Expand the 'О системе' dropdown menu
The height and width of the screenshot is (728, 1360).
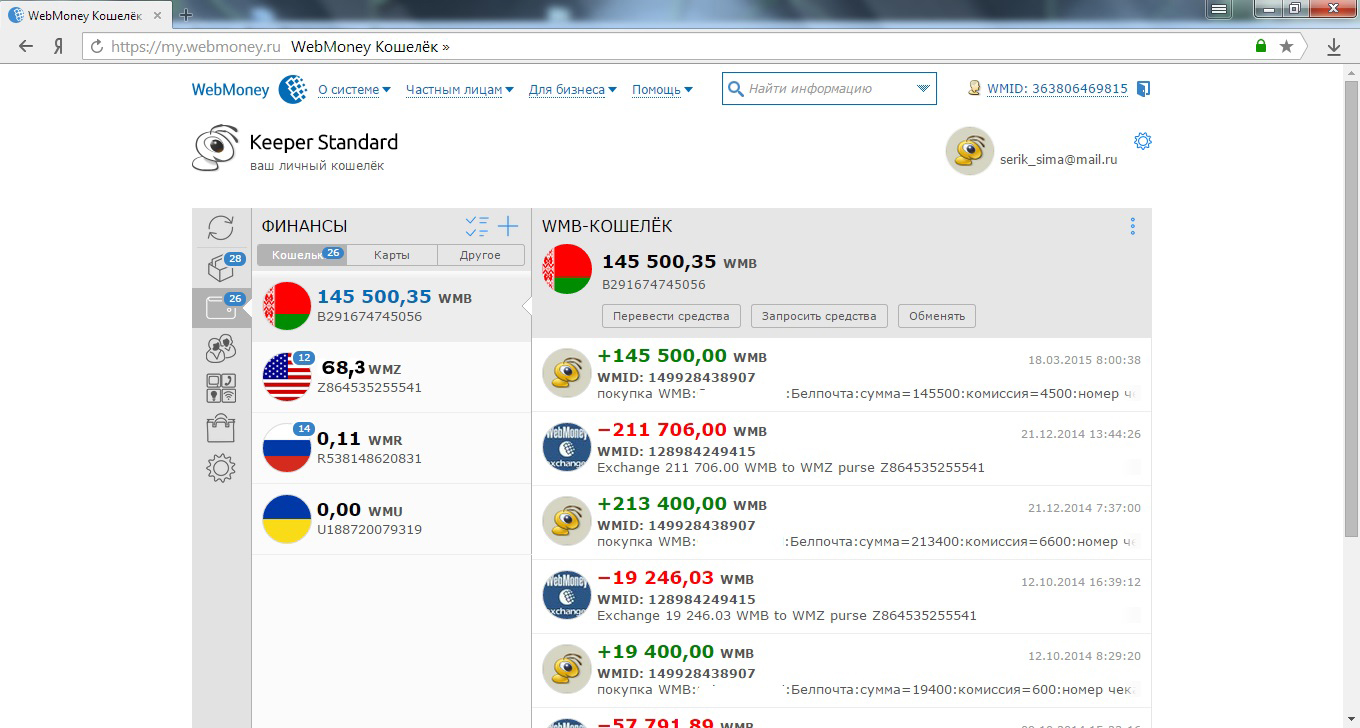(x=354, y=89)
